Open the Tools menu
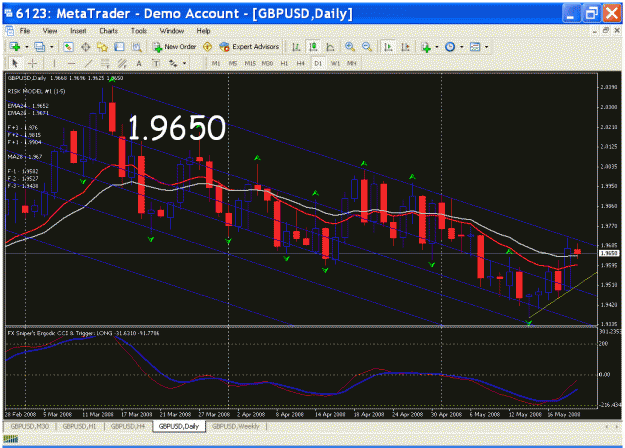 point(139,31)
